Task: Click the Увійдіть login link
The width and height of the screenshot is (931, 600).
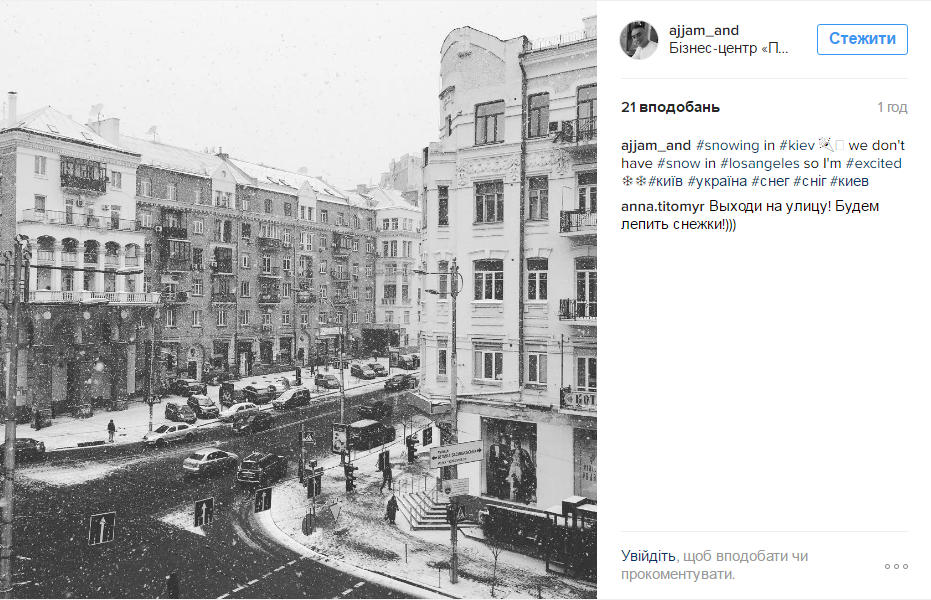Action: click(648, 556)
